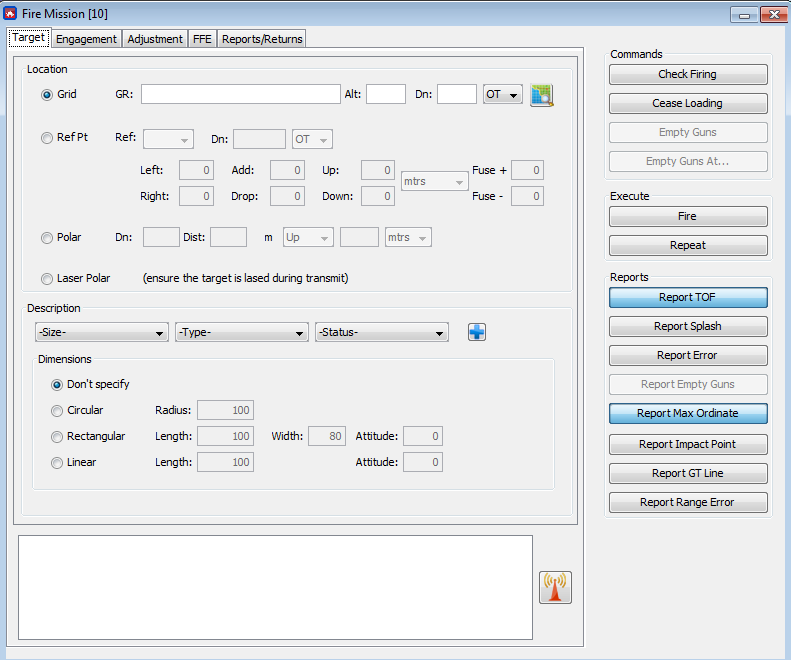Click the blue plus add description icon
This screenshot has height=660, width=791.
point(477,332)
